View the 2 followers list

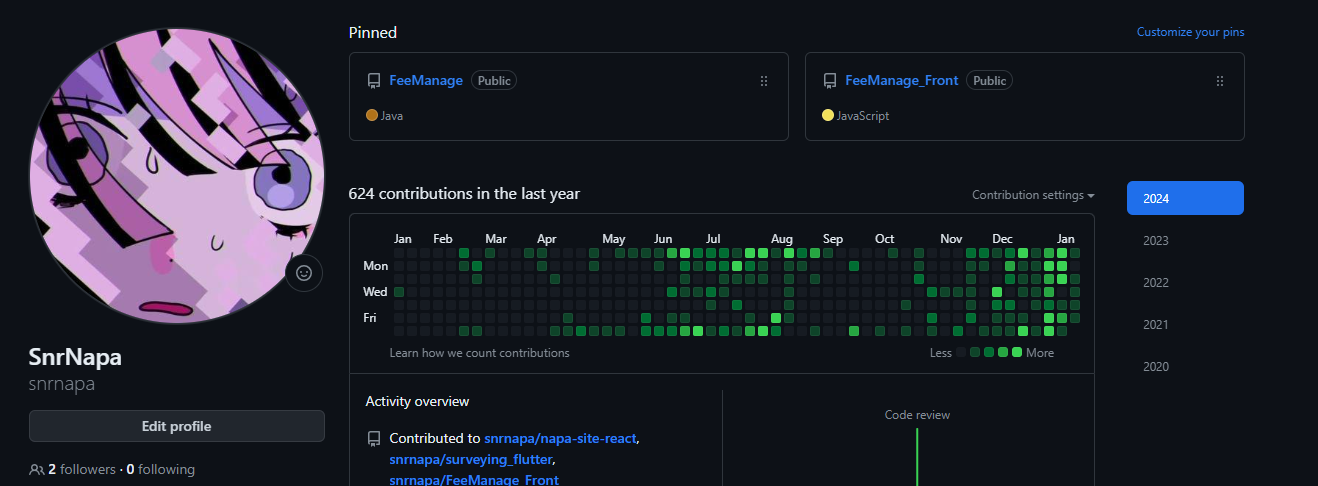pyautogui.click(x=80, y=469)
